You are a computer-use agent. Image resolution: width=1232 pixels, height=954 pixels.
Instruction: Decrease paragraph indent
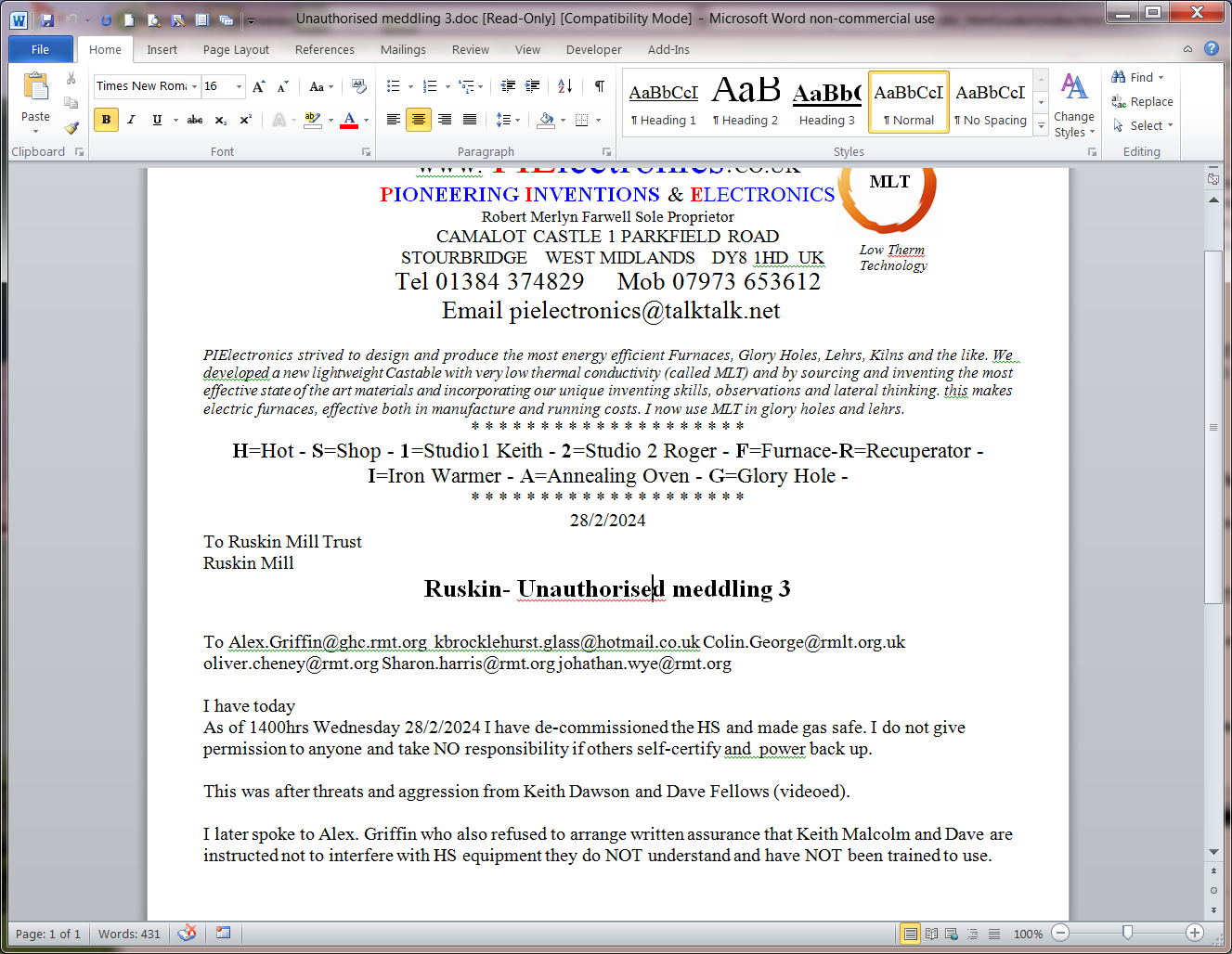508,86
